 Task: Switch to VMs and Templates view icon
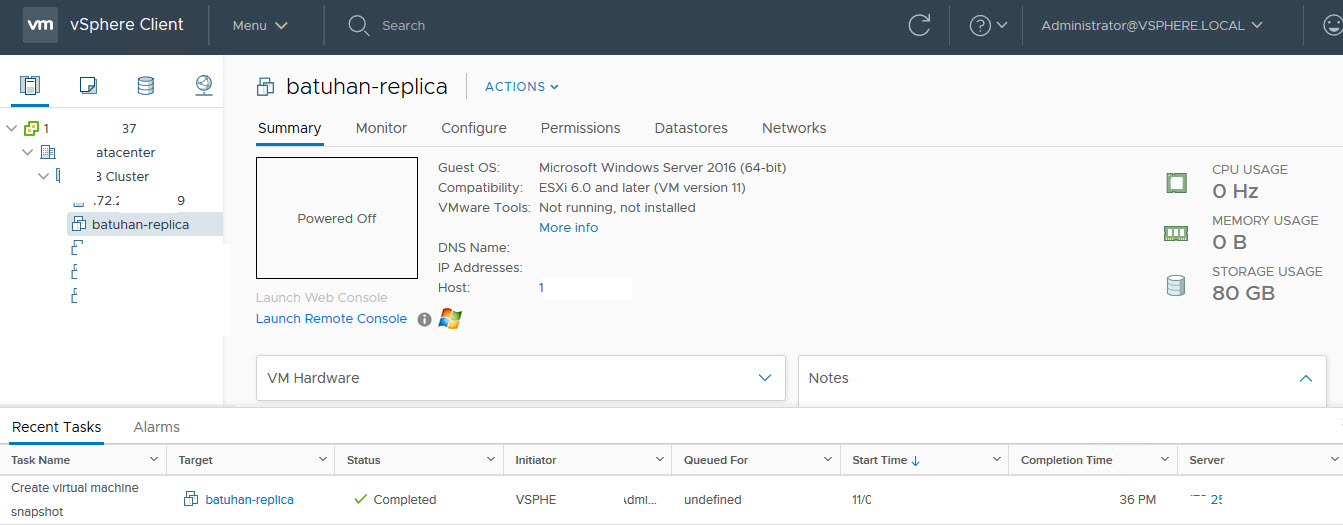(x=88, y=86)
